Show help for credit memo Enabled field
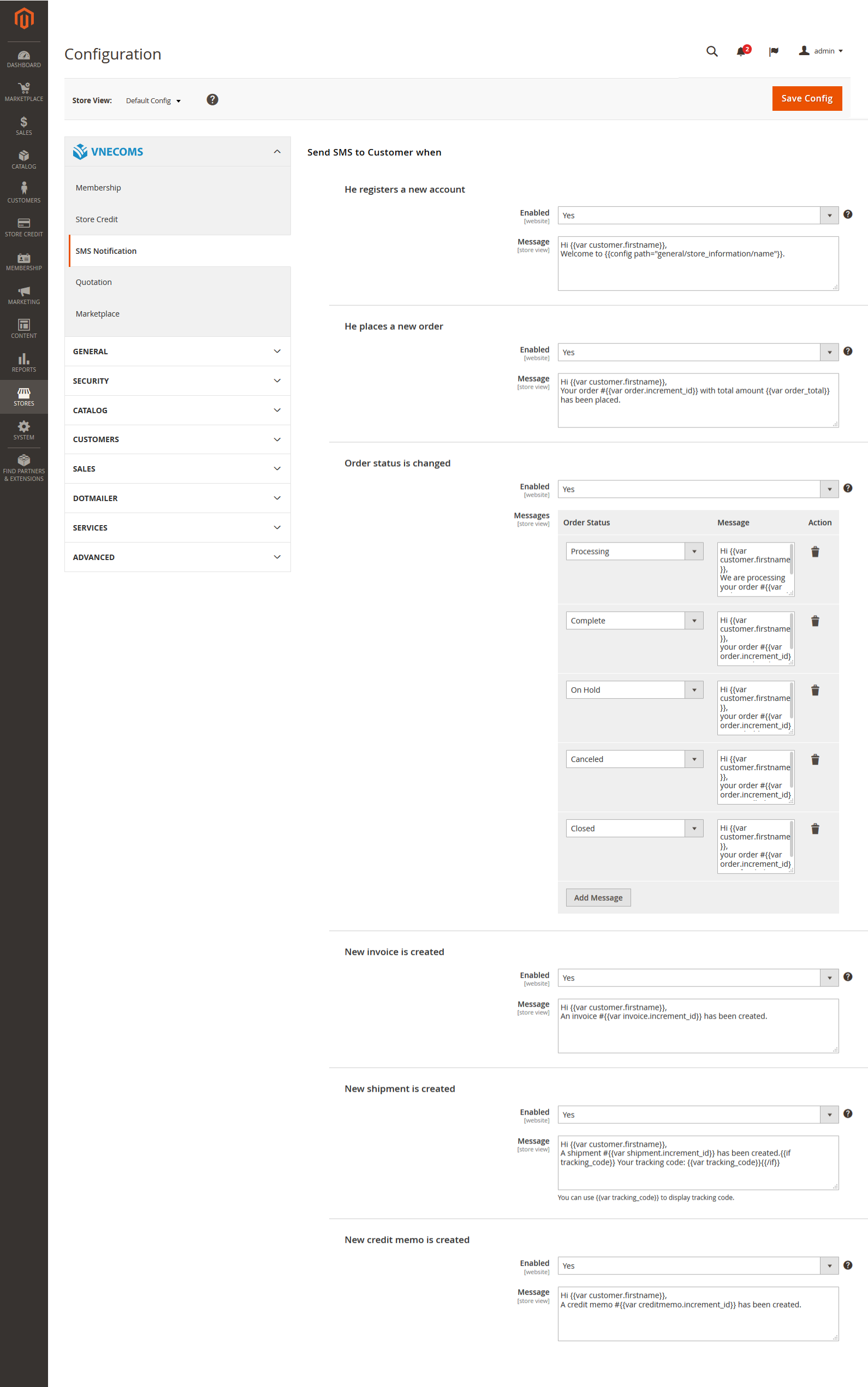Screen dimensions: 868x1387 tap(847, 1265)
